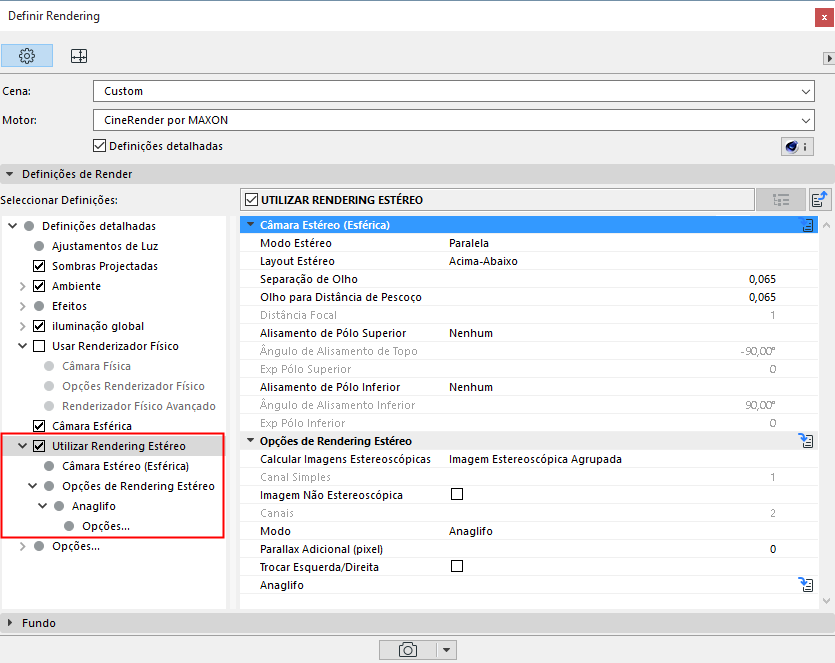The width and height of the screenshot is (835, 663).
Task: Toggle Utilizar Rendering Estéreo tree checkbox
Action: coord(39,446)
